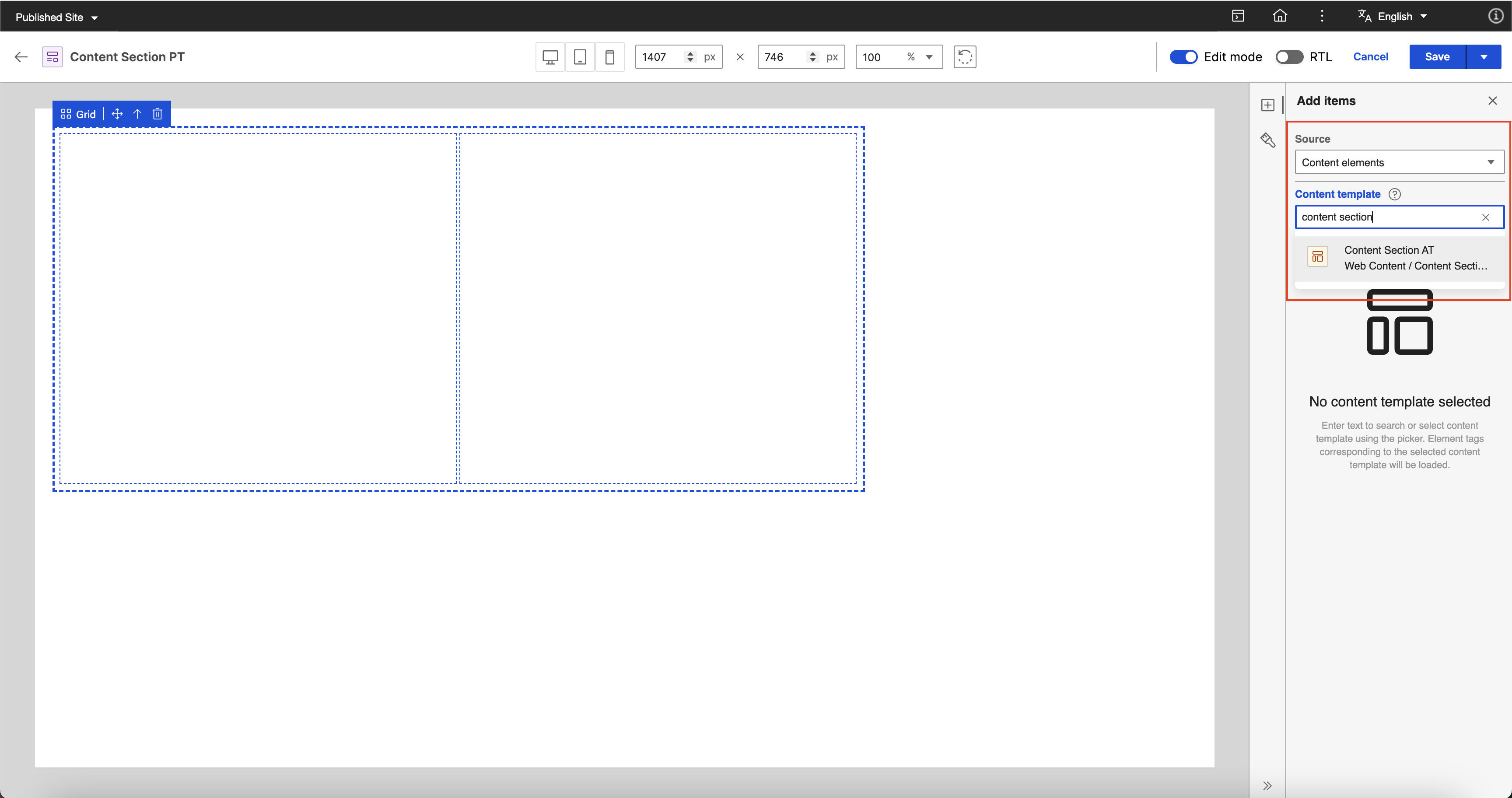Disable the Edit mode toggle
This screenshot has height=798, width=1512.
1183,57
